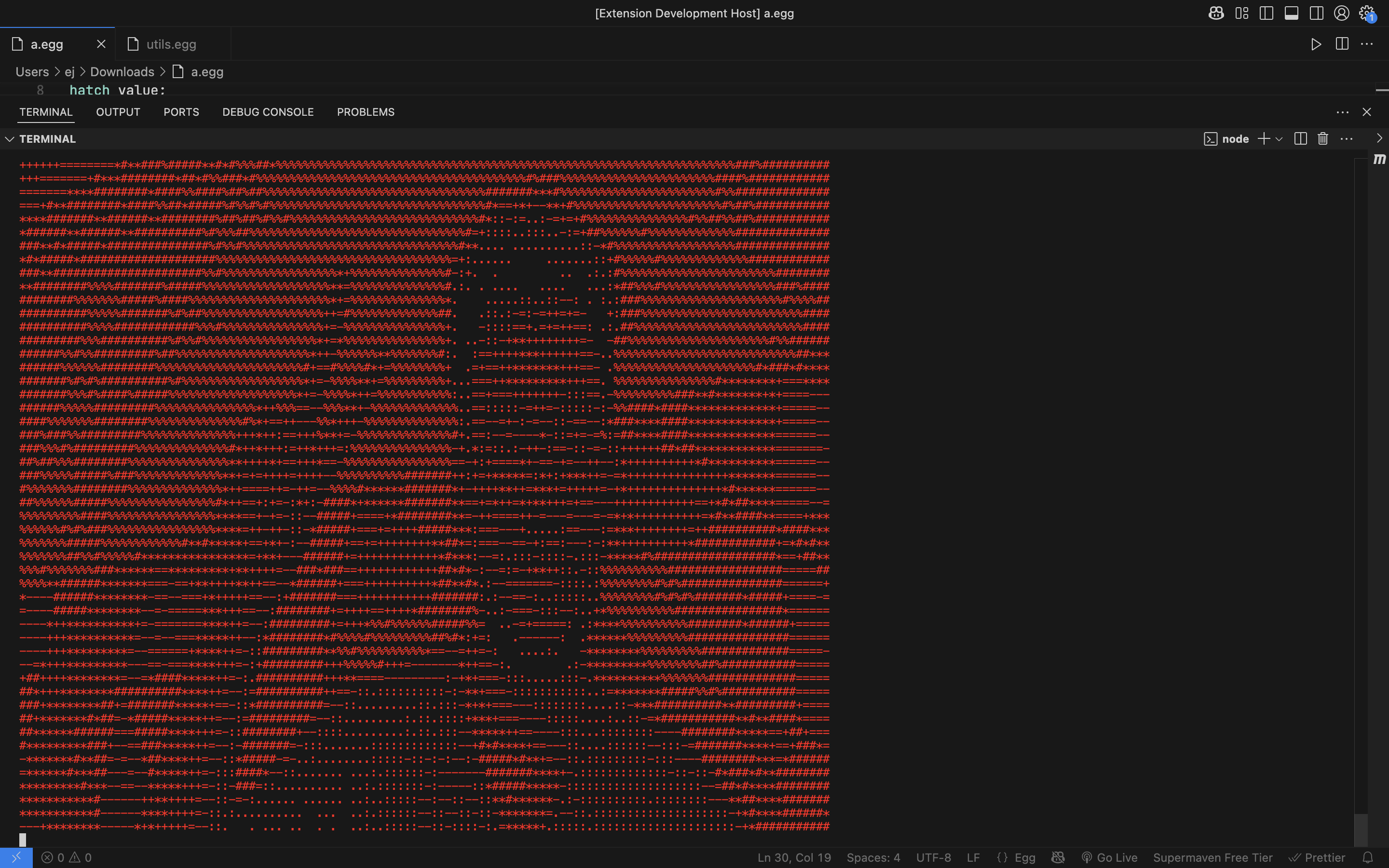Click Go Live in the status bar
The width and height of the screenshot is (1389, 868).
[x=1109, y=858]
